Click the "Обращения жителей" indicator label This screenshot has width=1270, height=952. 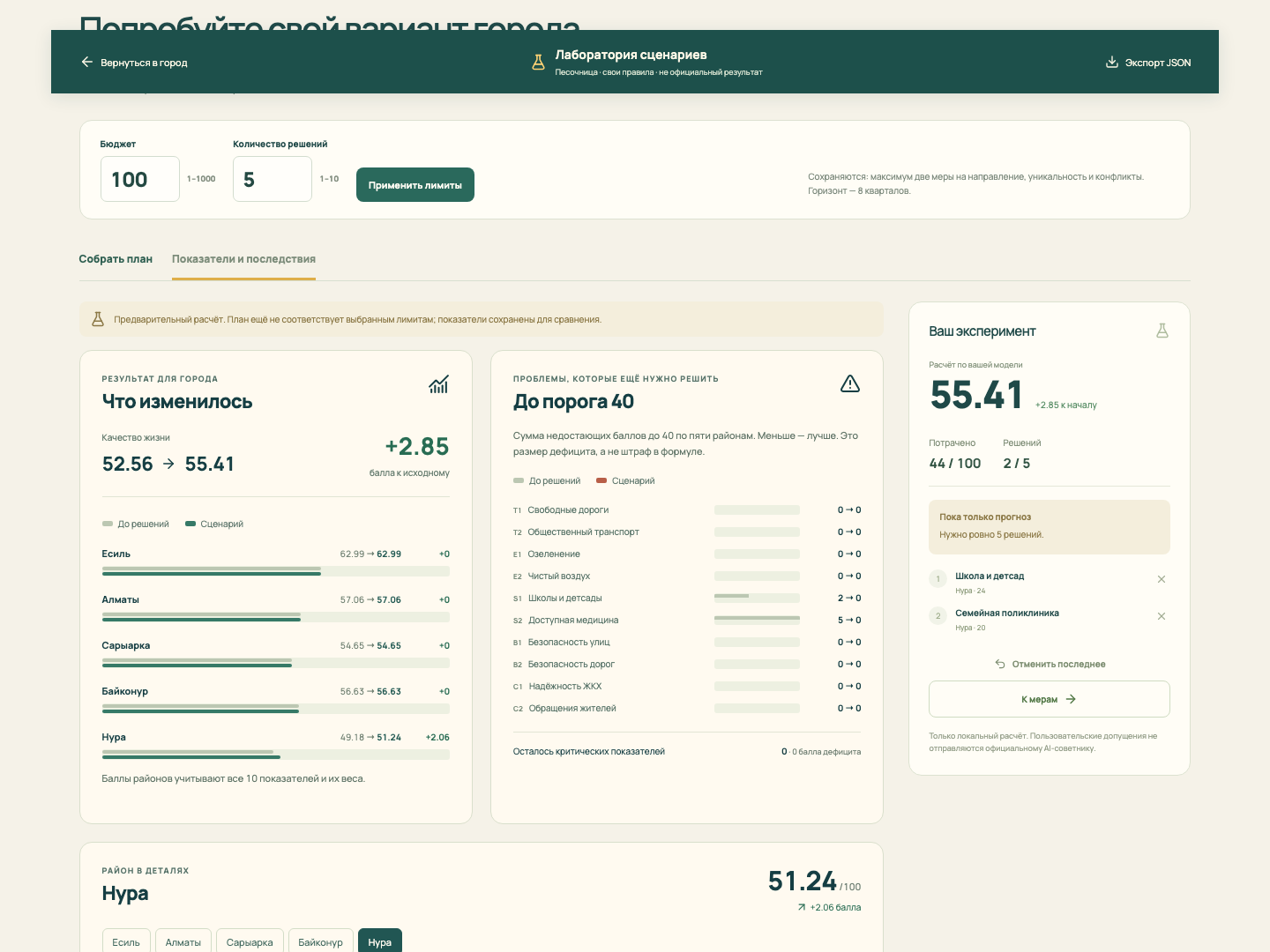click(572, 709)
